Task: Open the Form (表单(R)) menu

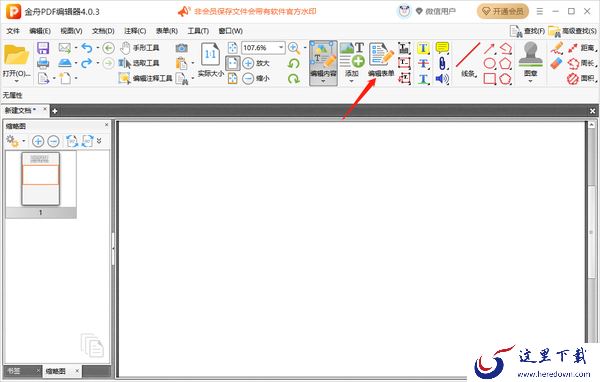Action: click(x=167, y=31)
